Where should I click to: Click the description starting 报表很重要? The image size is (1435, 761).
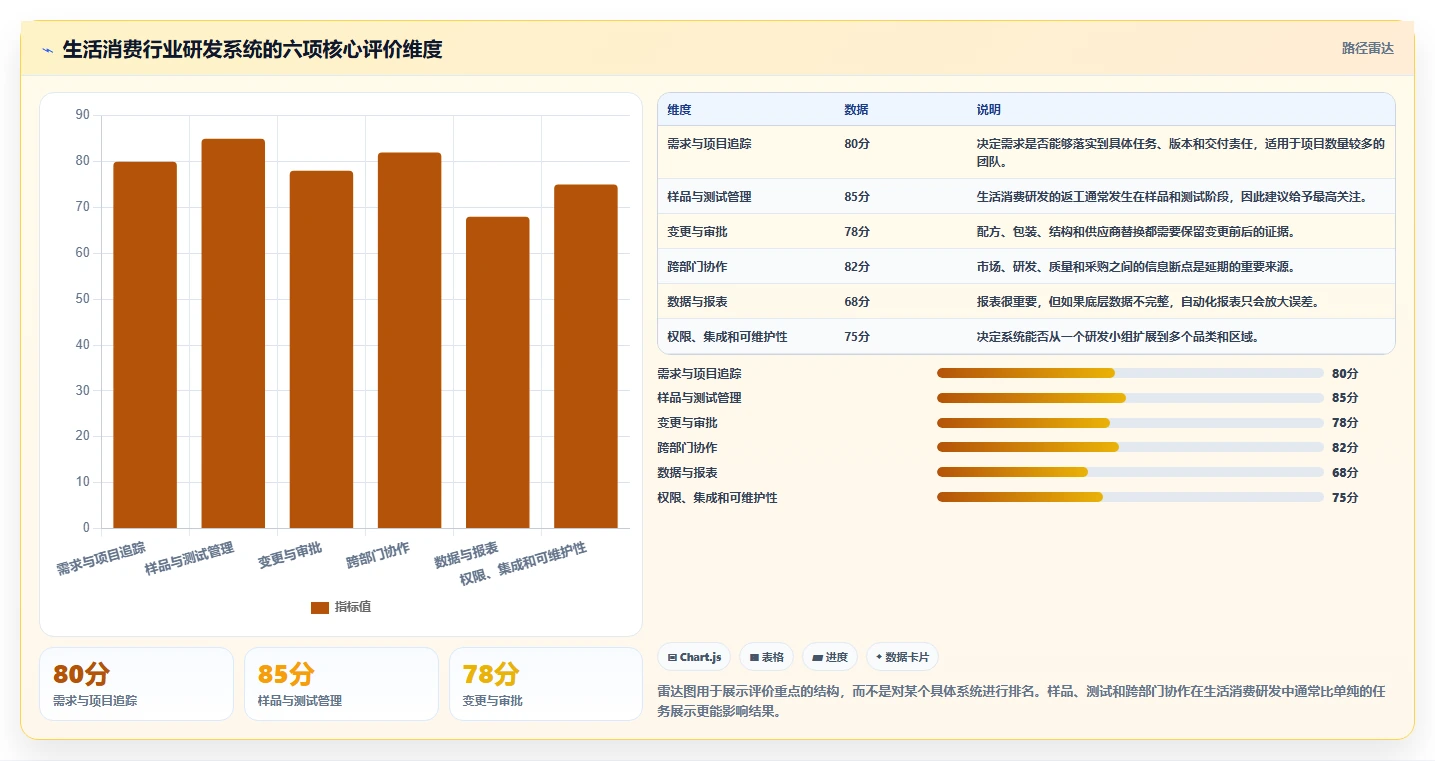click(x=1148, y=301)
